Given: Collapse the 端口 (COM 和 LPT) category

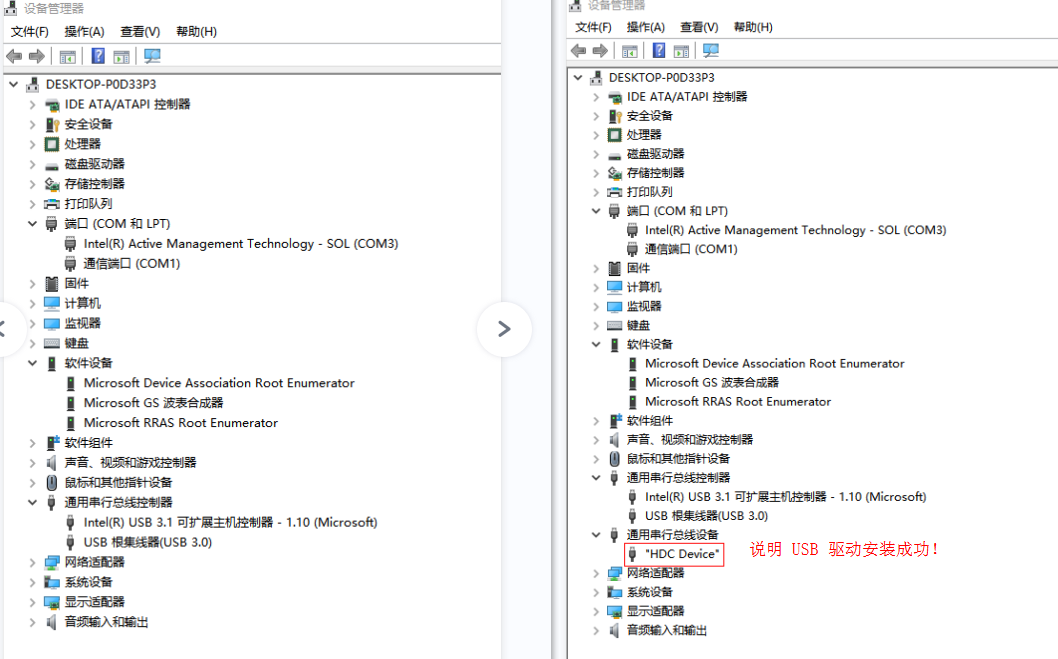Looking at the screenshot, I should click(x=32, y=223).
